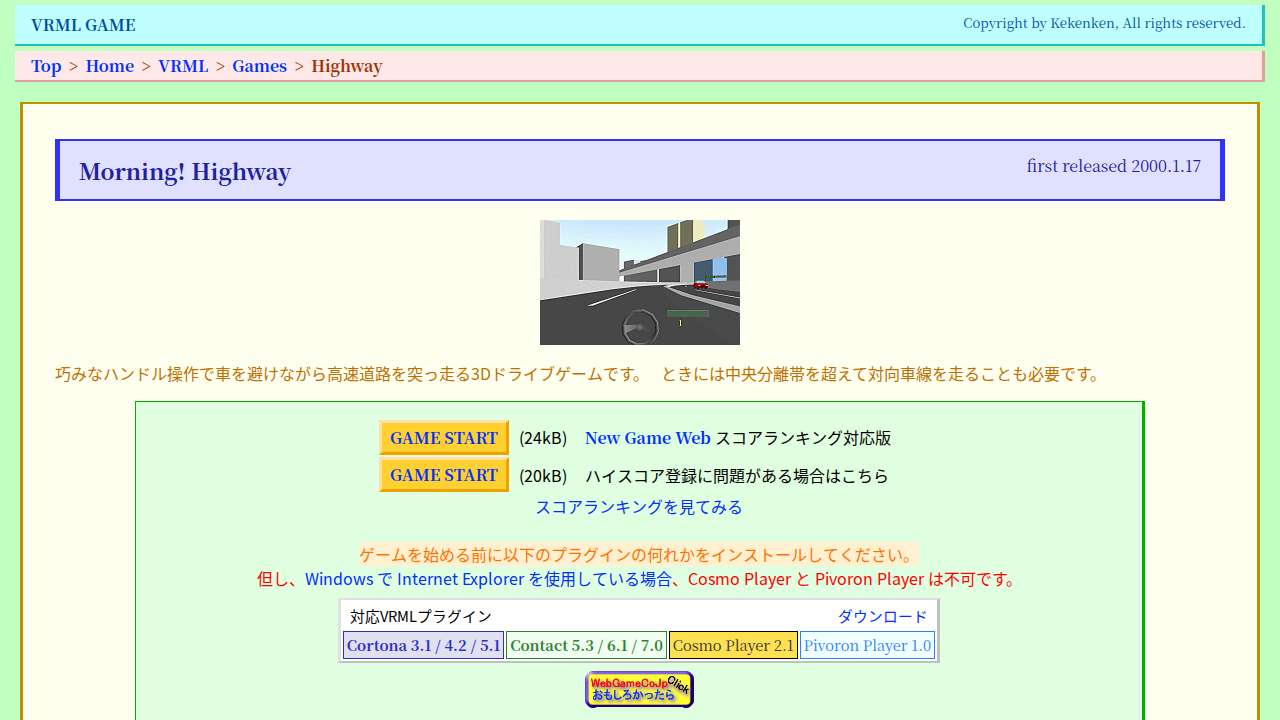Click the Copyright by Kekenken notice
The image size is (1280, 720).
click(x=1104, y=23)
